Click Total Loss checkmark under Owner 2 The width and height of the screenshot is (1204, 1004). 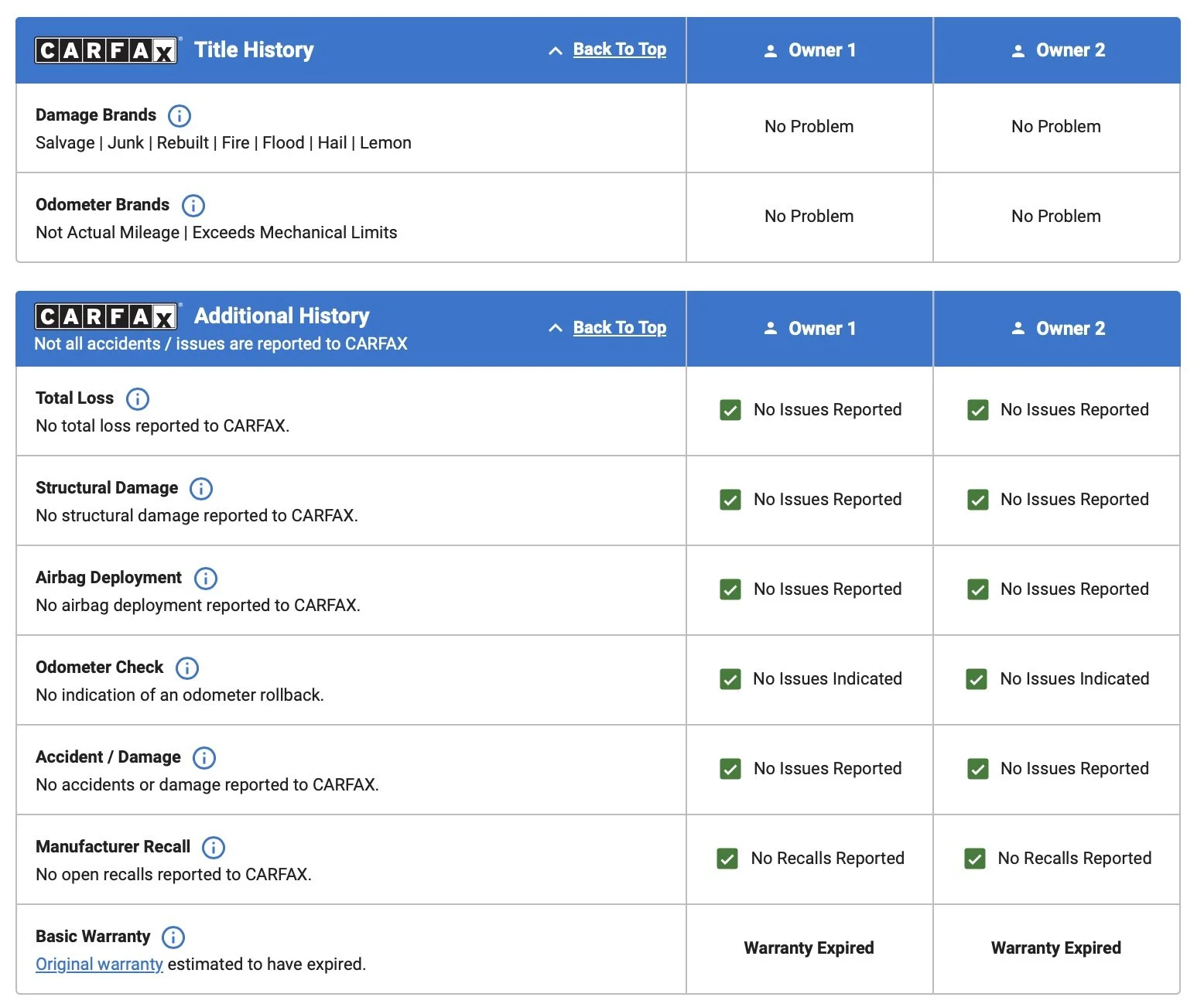click(978, 410)
